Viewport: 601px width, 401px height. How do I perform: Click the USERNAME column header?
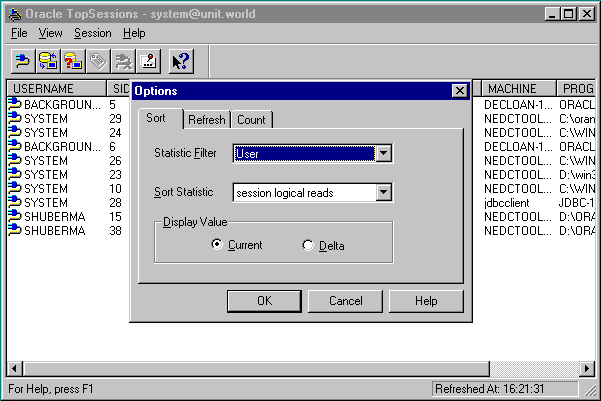57,89
